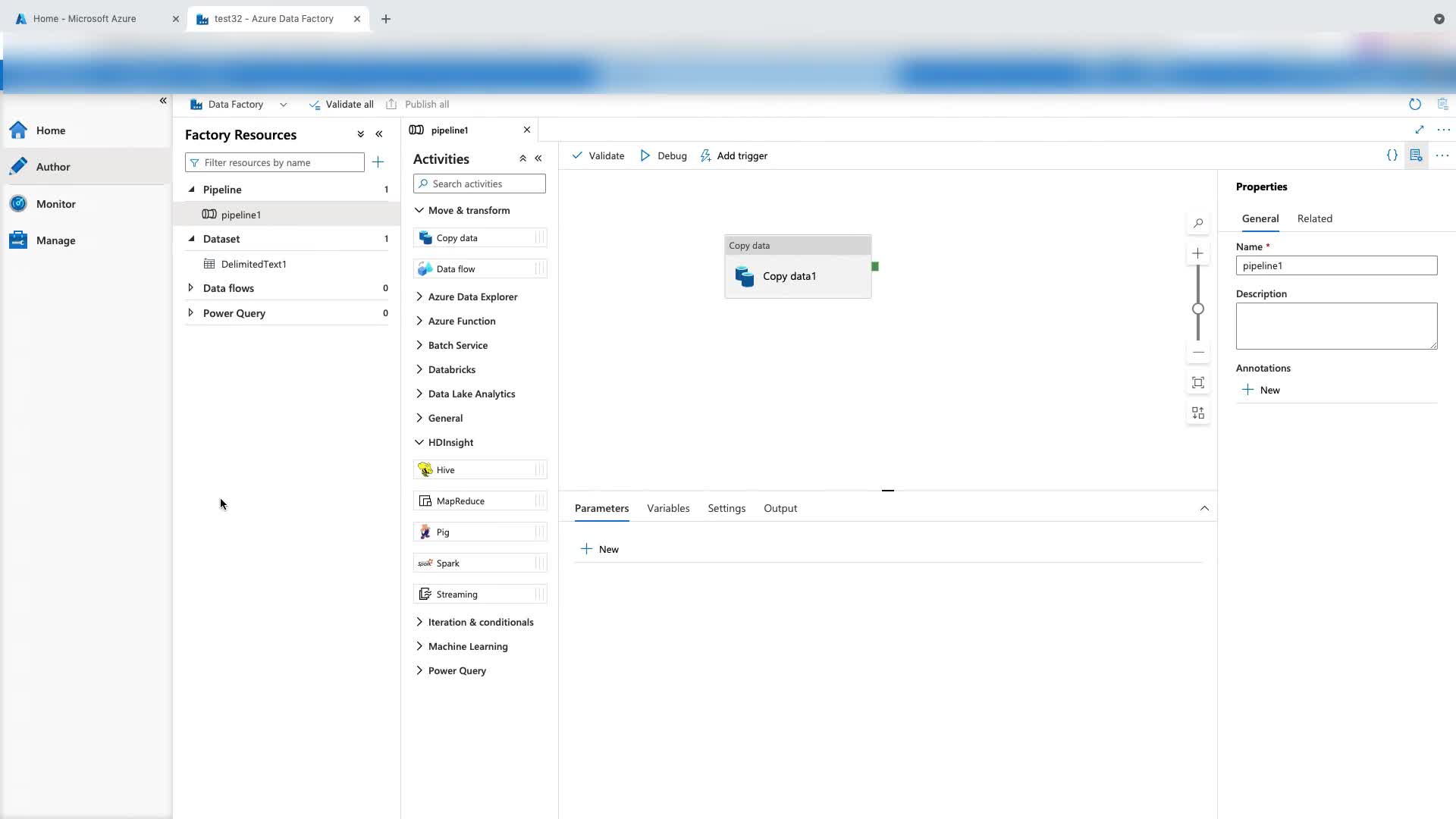Open Monitor from left navigation

pyautogui.click(x=55, y=204)
